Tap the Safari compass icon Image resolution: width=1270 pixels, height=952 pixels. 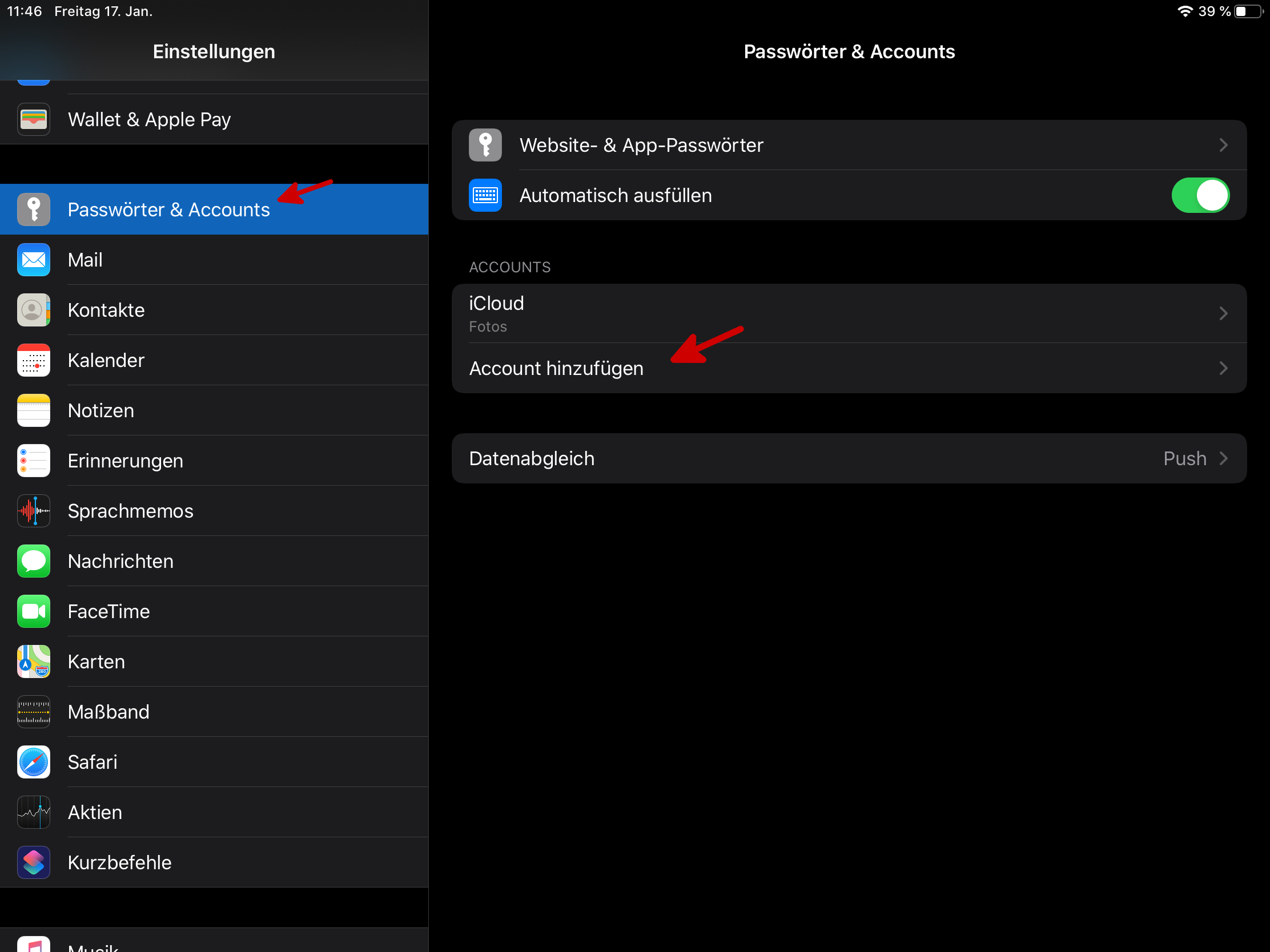[x=33, y=762]
